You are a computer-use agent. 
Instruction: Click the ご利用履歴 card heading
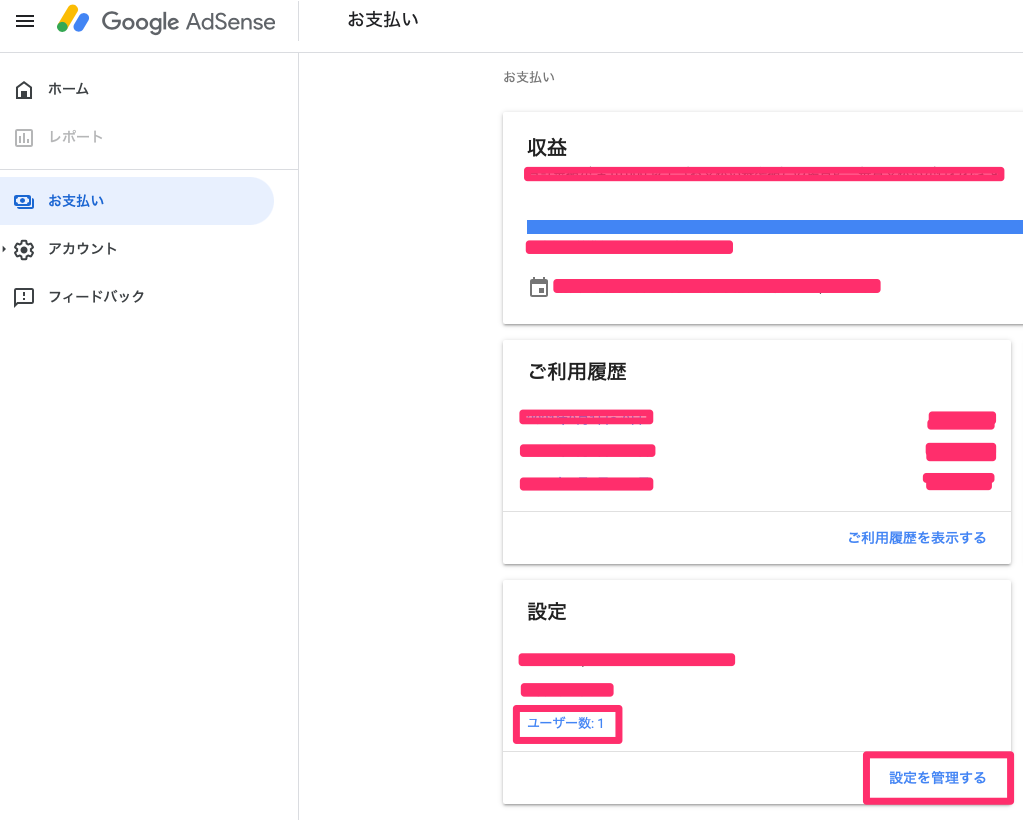point(577,372)
